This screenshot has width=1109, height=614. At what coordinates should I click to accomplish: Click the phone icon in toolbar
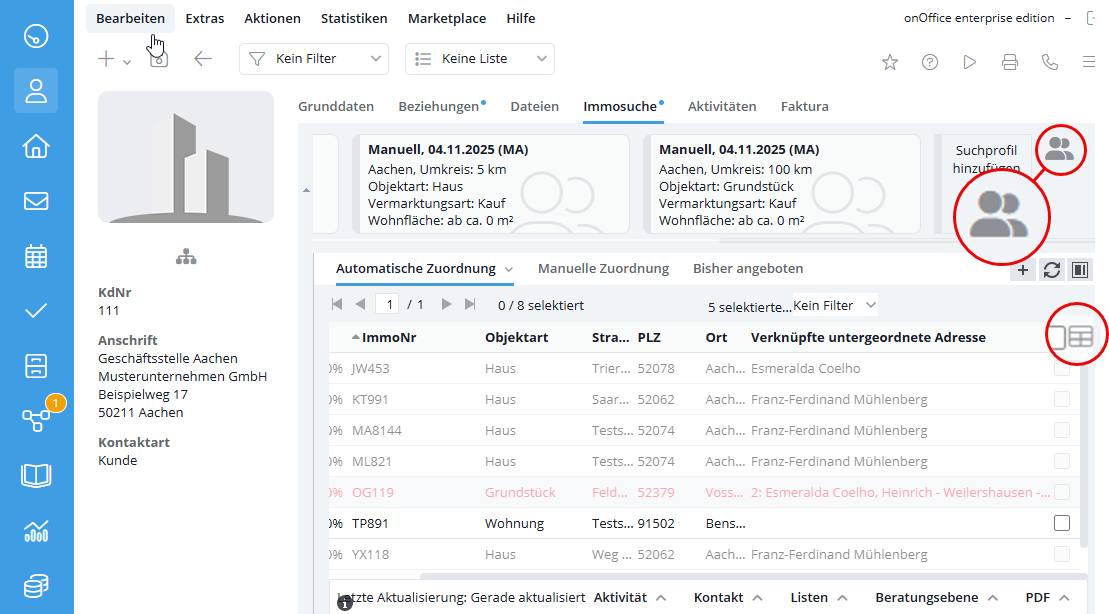[x=1049, y=62]
